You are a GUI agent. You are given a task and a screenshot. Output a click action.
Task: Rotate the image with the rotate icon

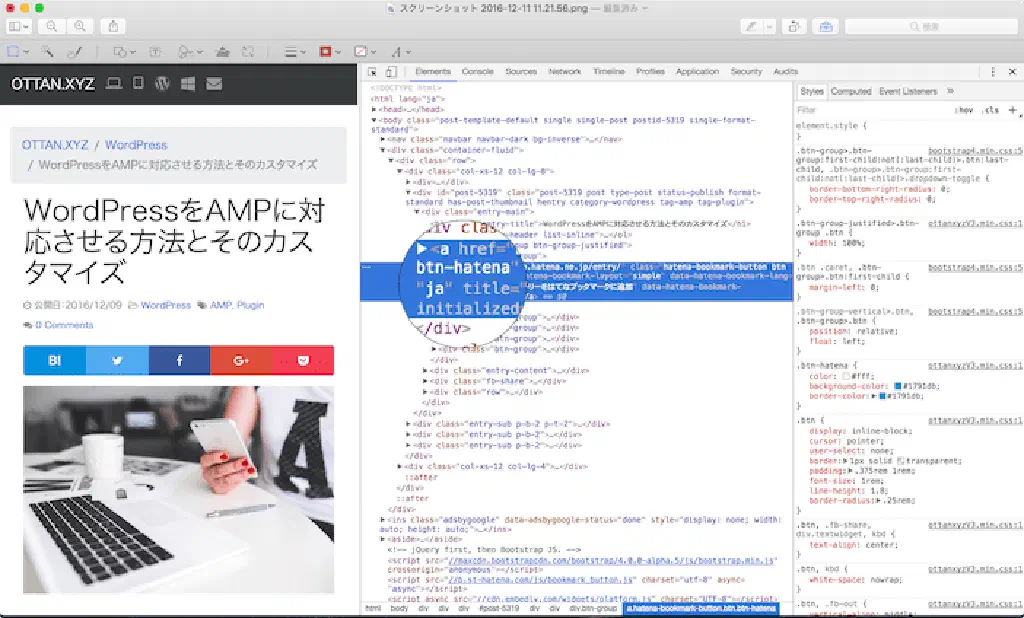(x=795, y=26)
